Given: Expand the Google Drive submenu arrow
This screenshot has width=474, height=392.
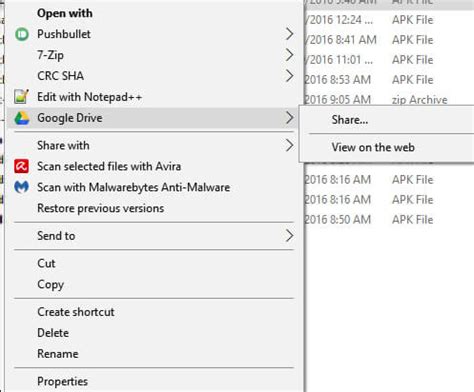Looking at the screenshot, I should pyautogui.click(x=289, y=118).
